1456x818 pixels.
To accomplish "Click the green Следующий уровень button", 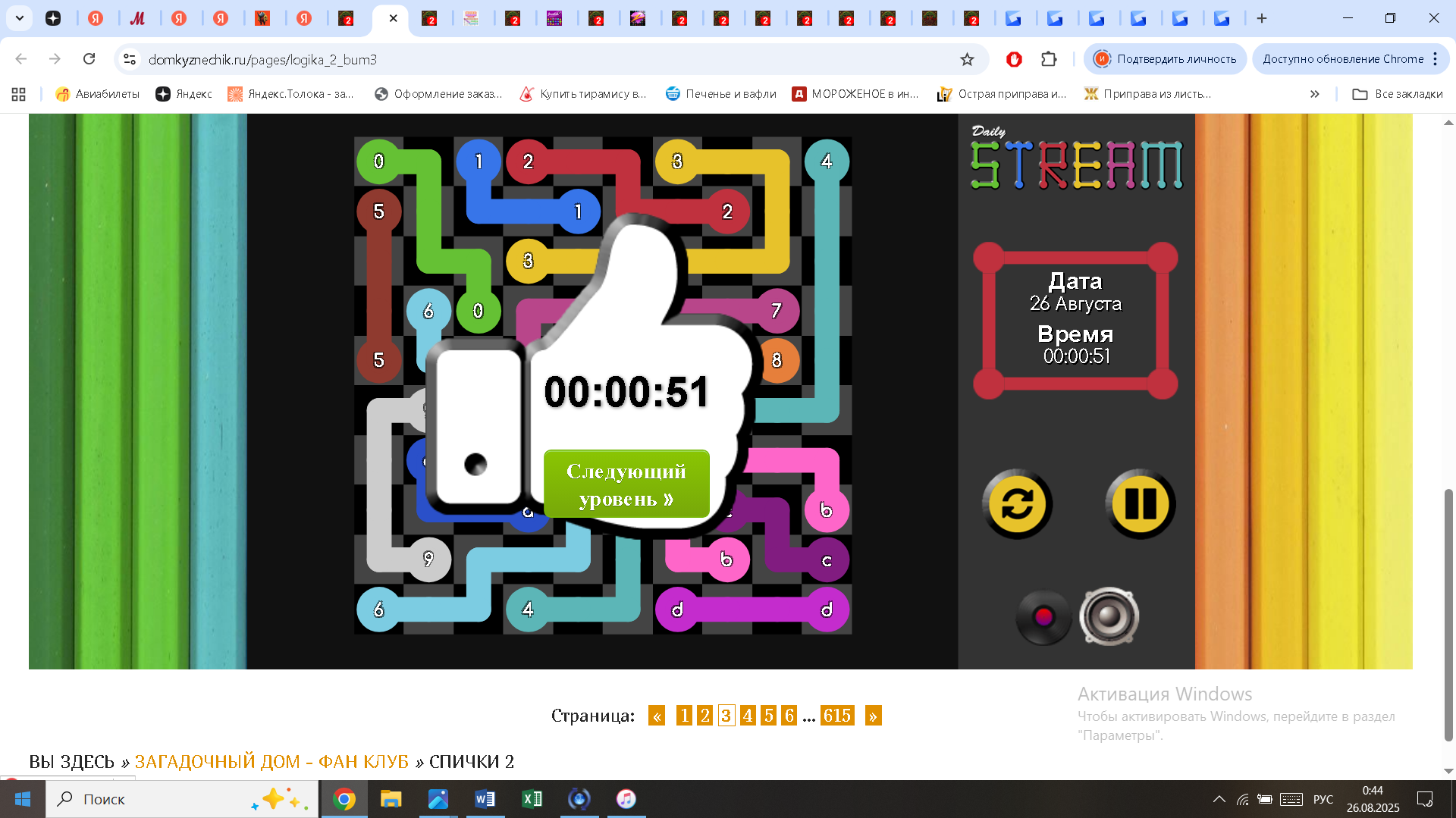I will point(626,484).
